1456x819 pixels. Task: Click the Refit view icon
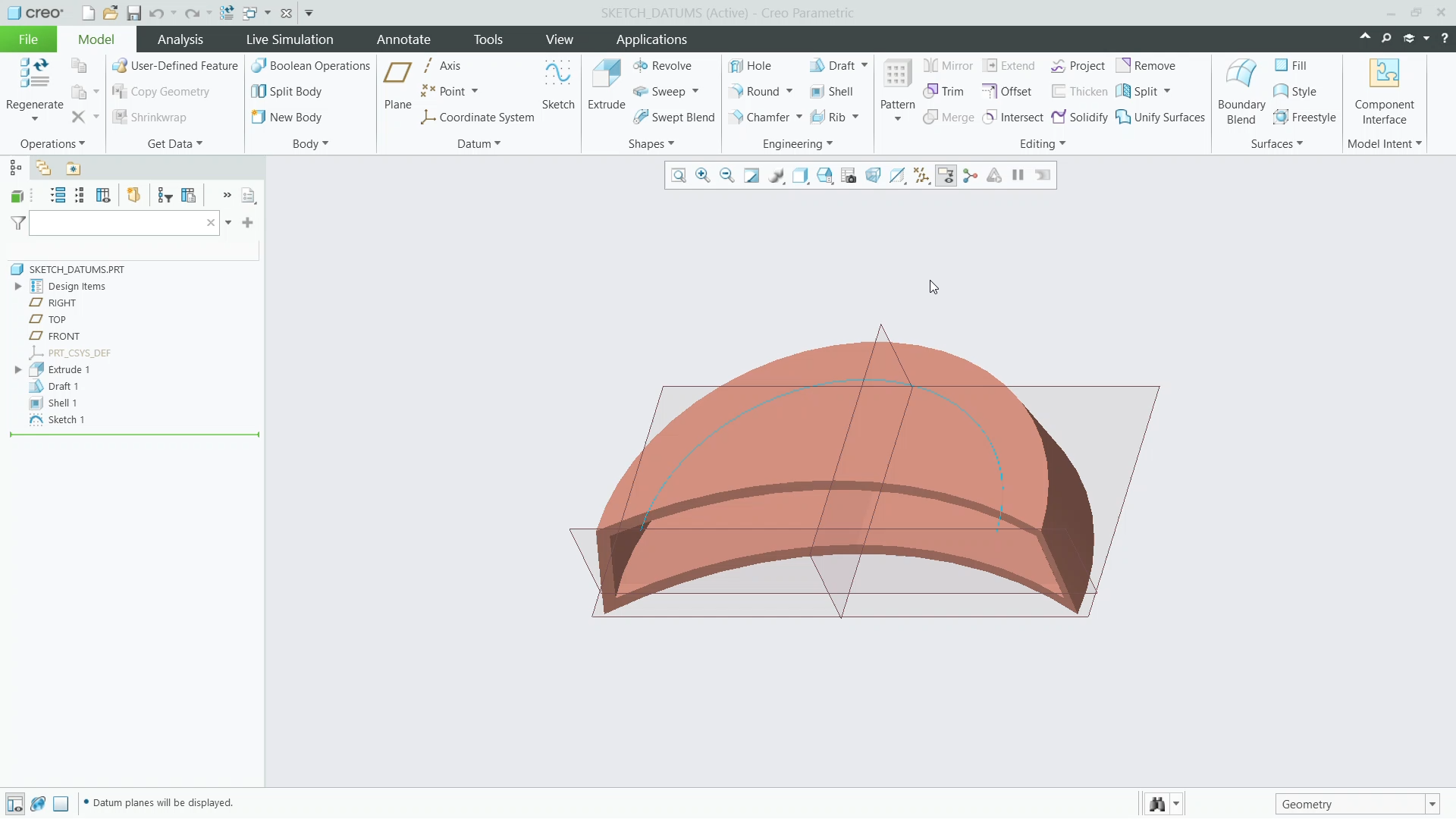679,176
